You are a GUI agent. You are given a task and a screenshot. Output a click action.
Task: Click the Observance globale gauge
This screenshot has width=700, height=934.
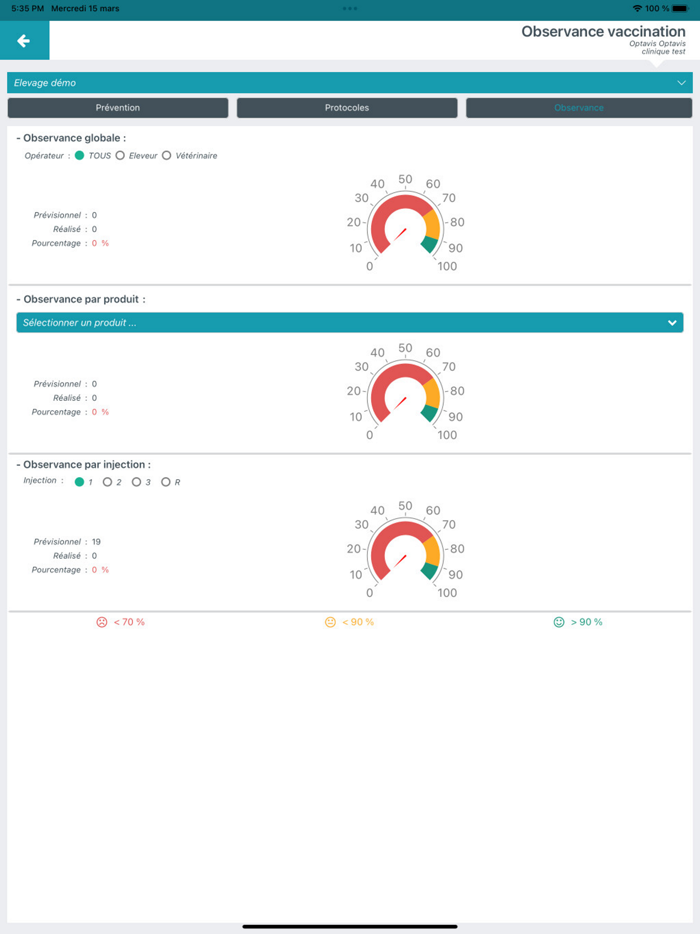(x=405, y=224)
